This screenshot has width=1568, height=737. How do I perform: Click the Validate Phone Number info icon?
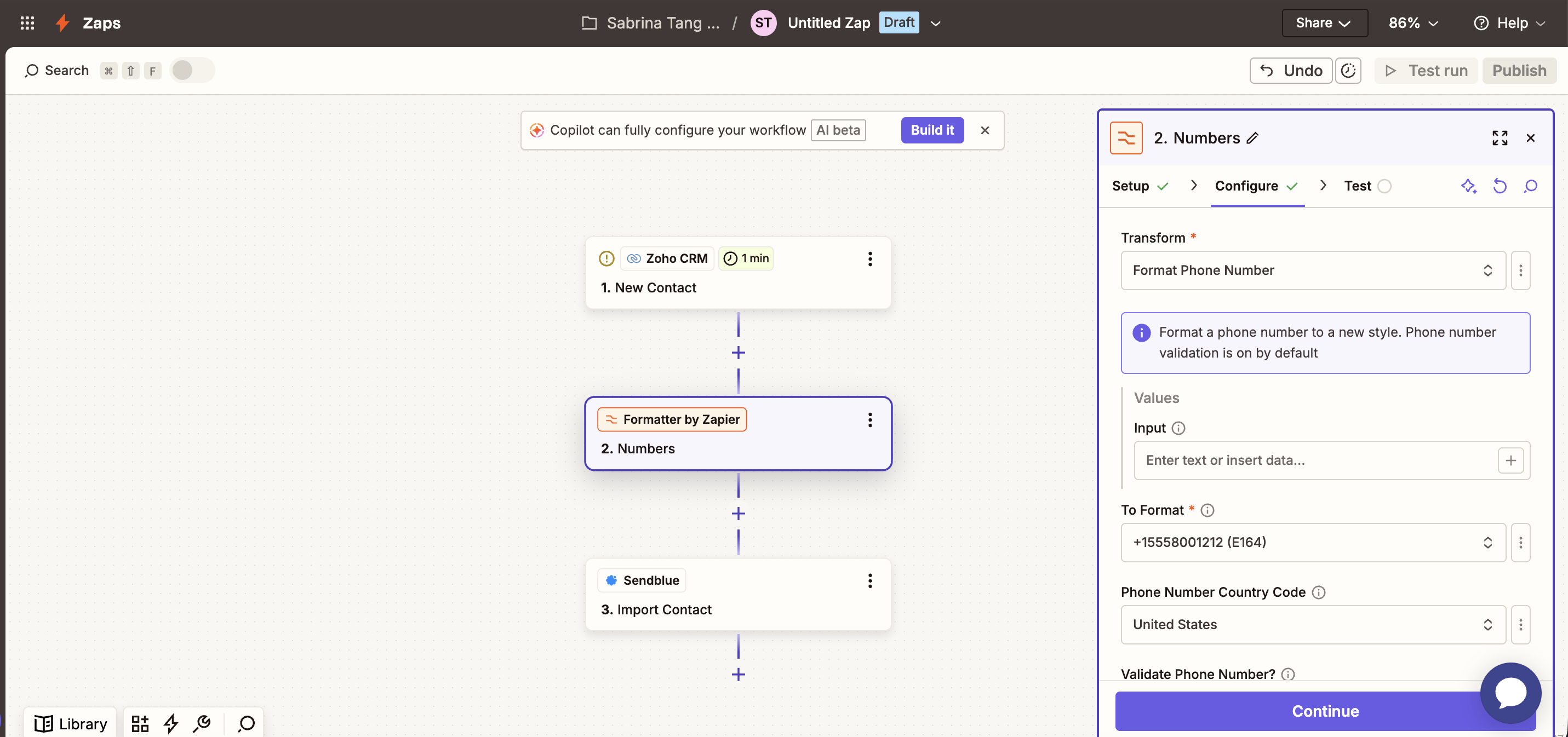[x=1288, y=673]
